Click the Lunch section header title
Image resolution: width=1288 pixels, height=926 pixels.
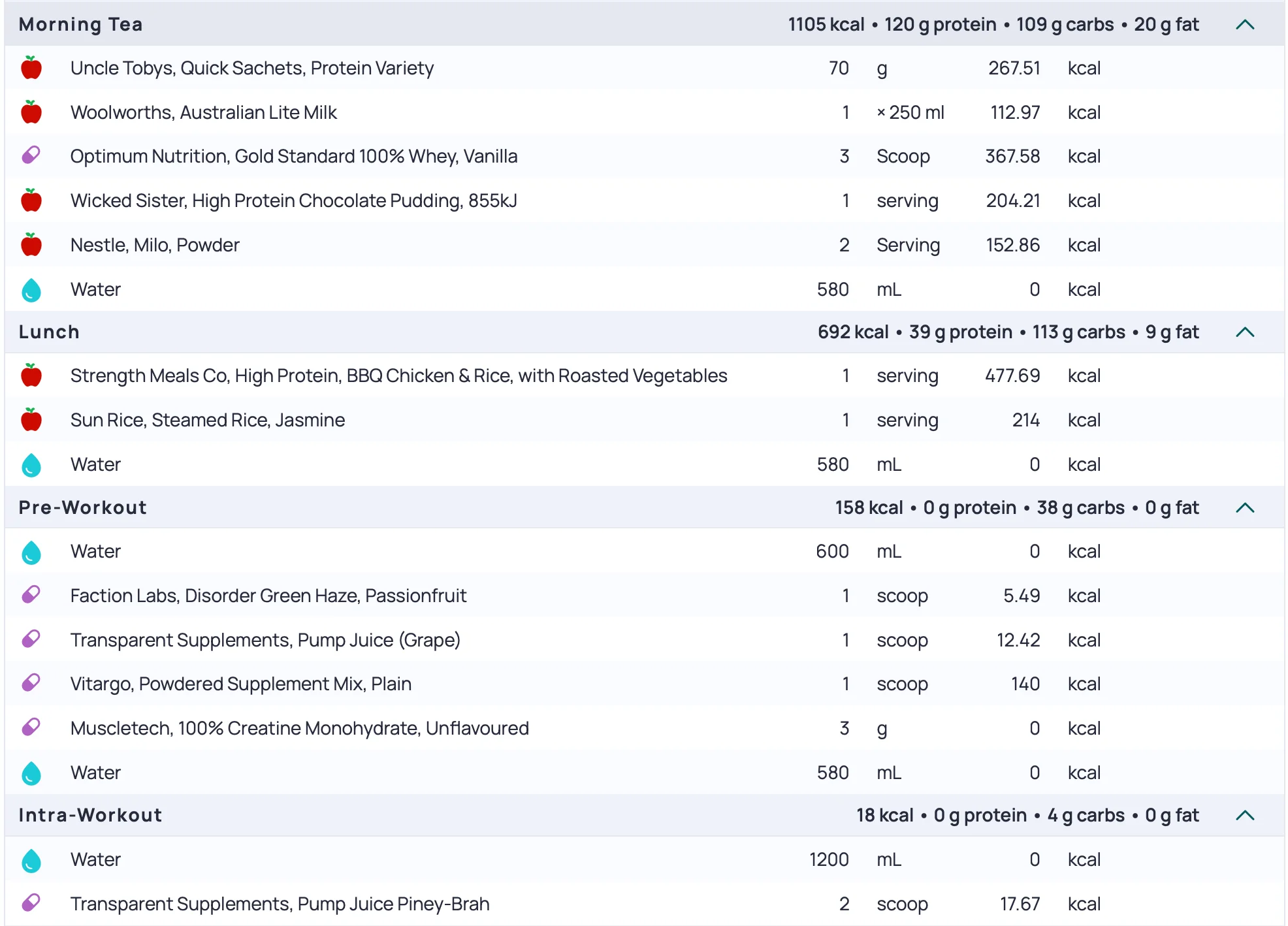coord(49,332)
